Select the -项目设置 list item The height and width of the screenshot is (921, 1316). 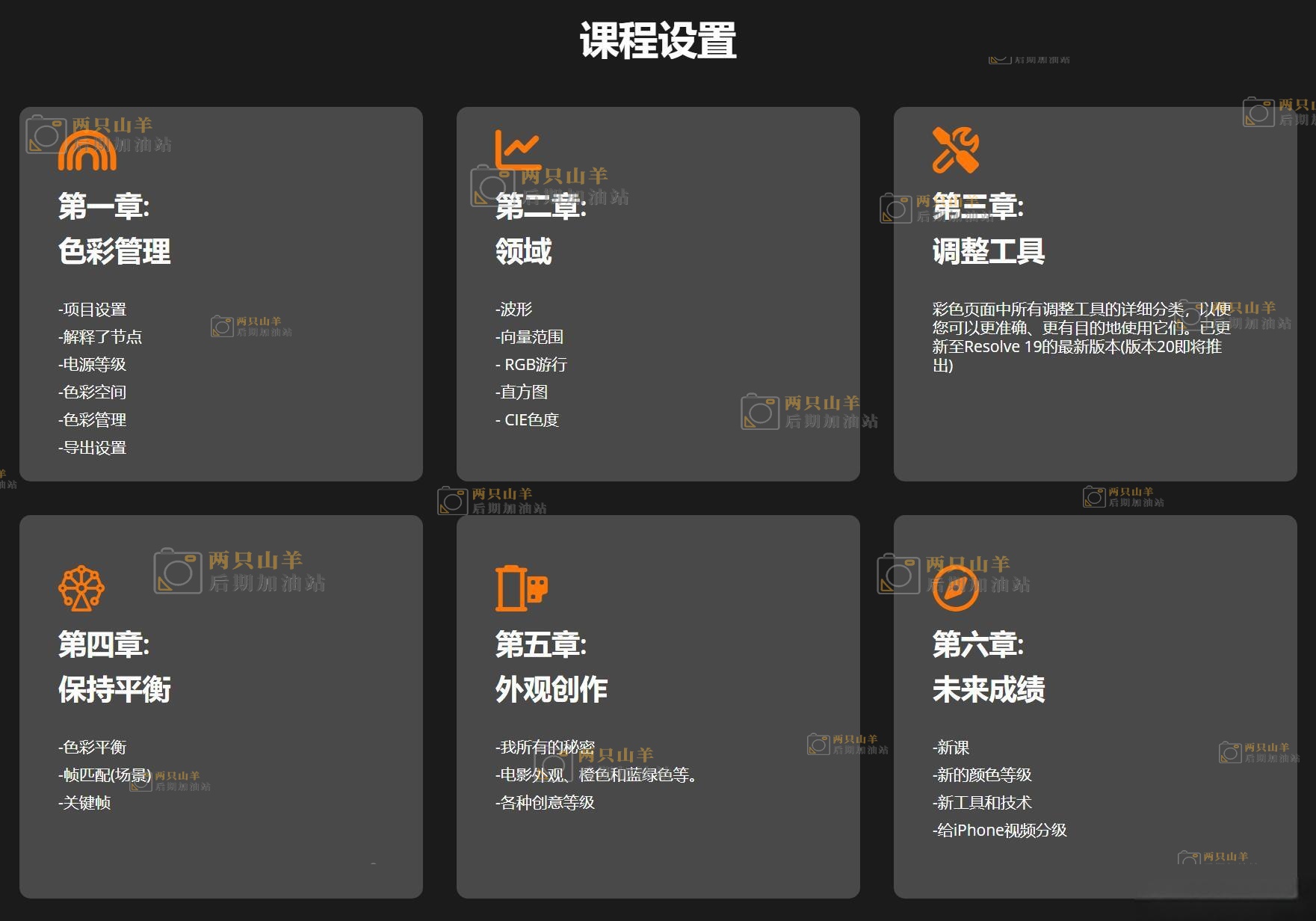93,309
